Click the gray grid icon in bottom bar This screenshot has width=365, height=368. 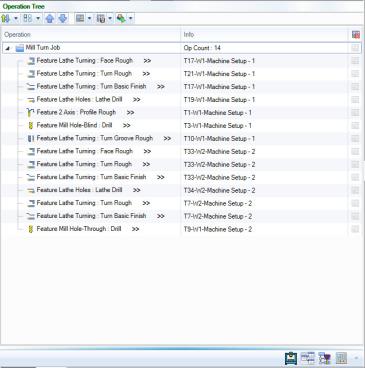coord(341,358)
